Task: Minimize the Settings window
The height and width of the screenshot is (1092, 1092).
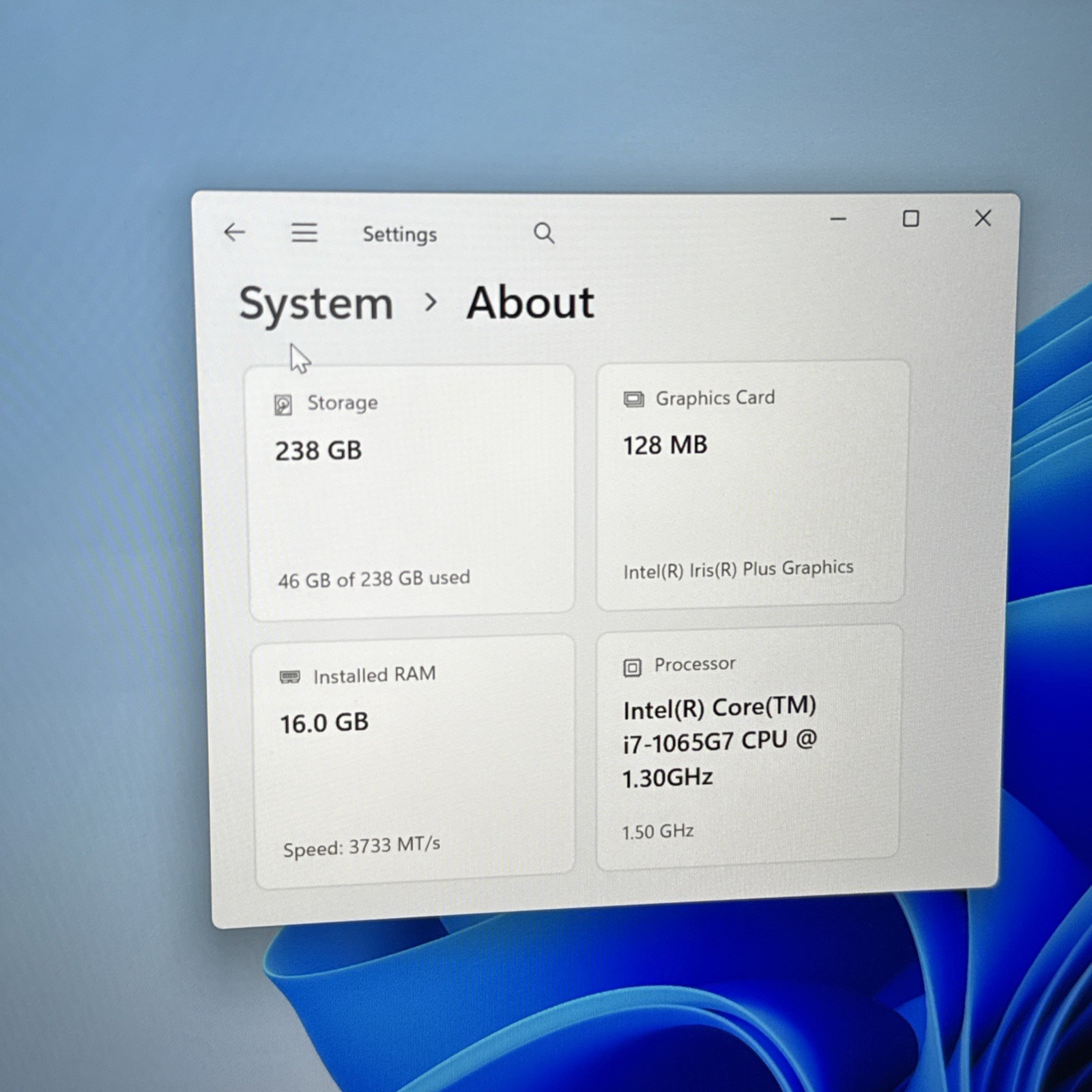Action: 838,219
